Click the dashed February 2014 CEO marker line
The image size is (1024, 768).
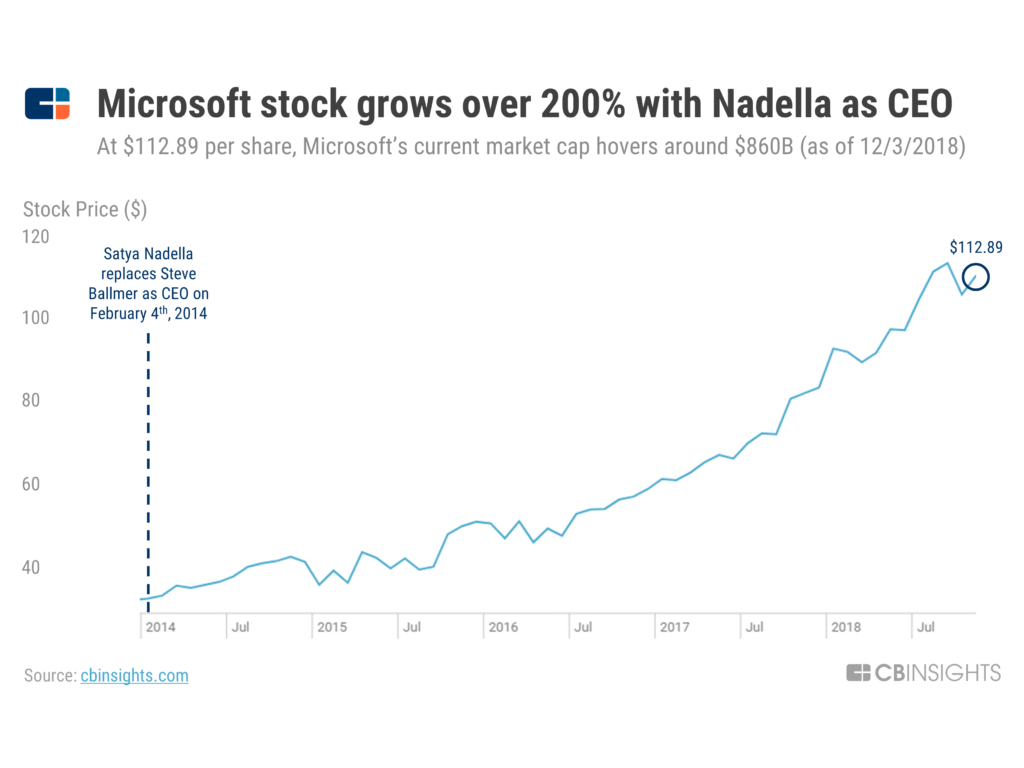click(x=148, y=472)
